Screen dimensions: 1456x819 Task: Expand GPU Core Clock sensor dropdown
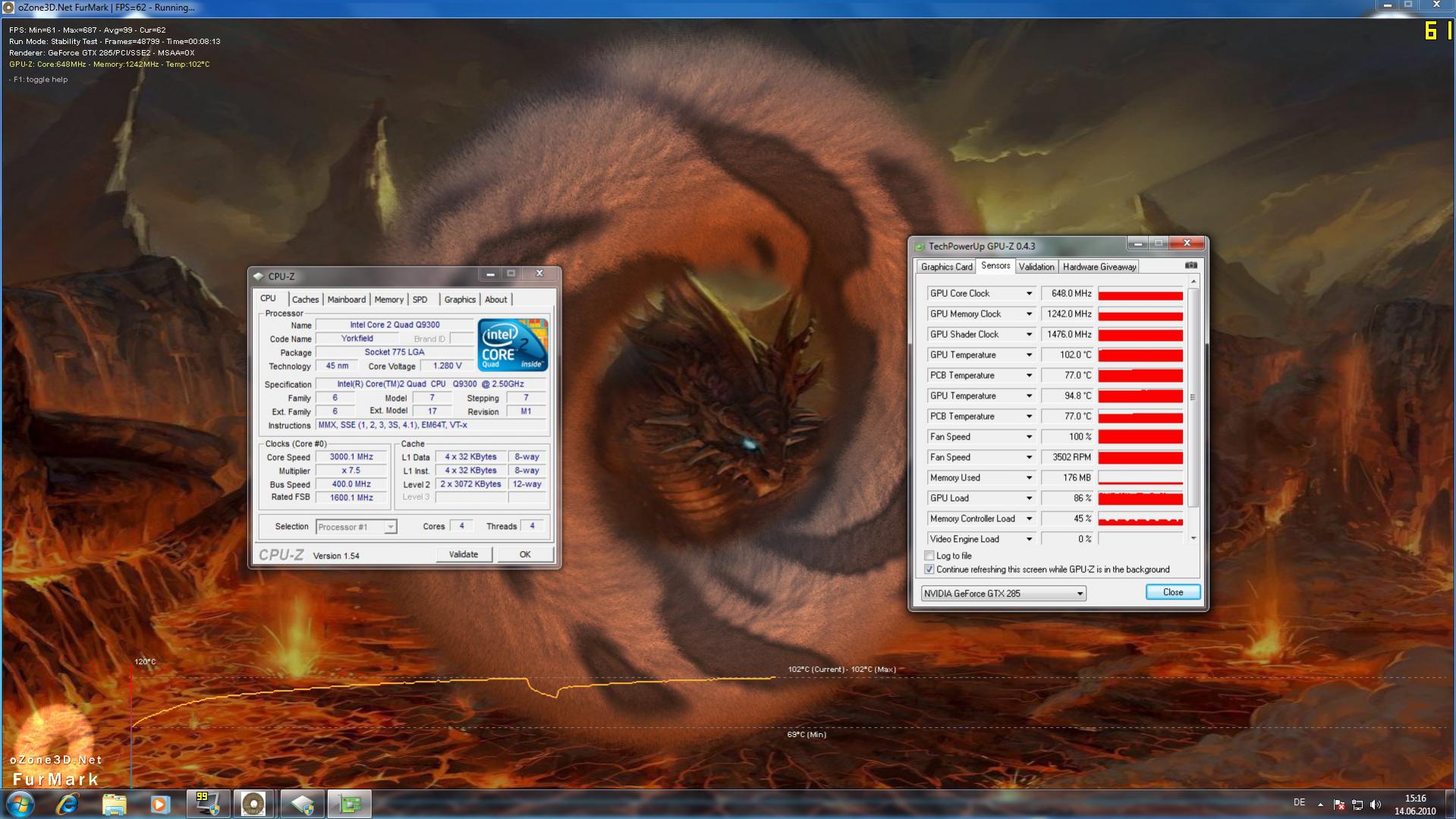tap(1029, 294)
